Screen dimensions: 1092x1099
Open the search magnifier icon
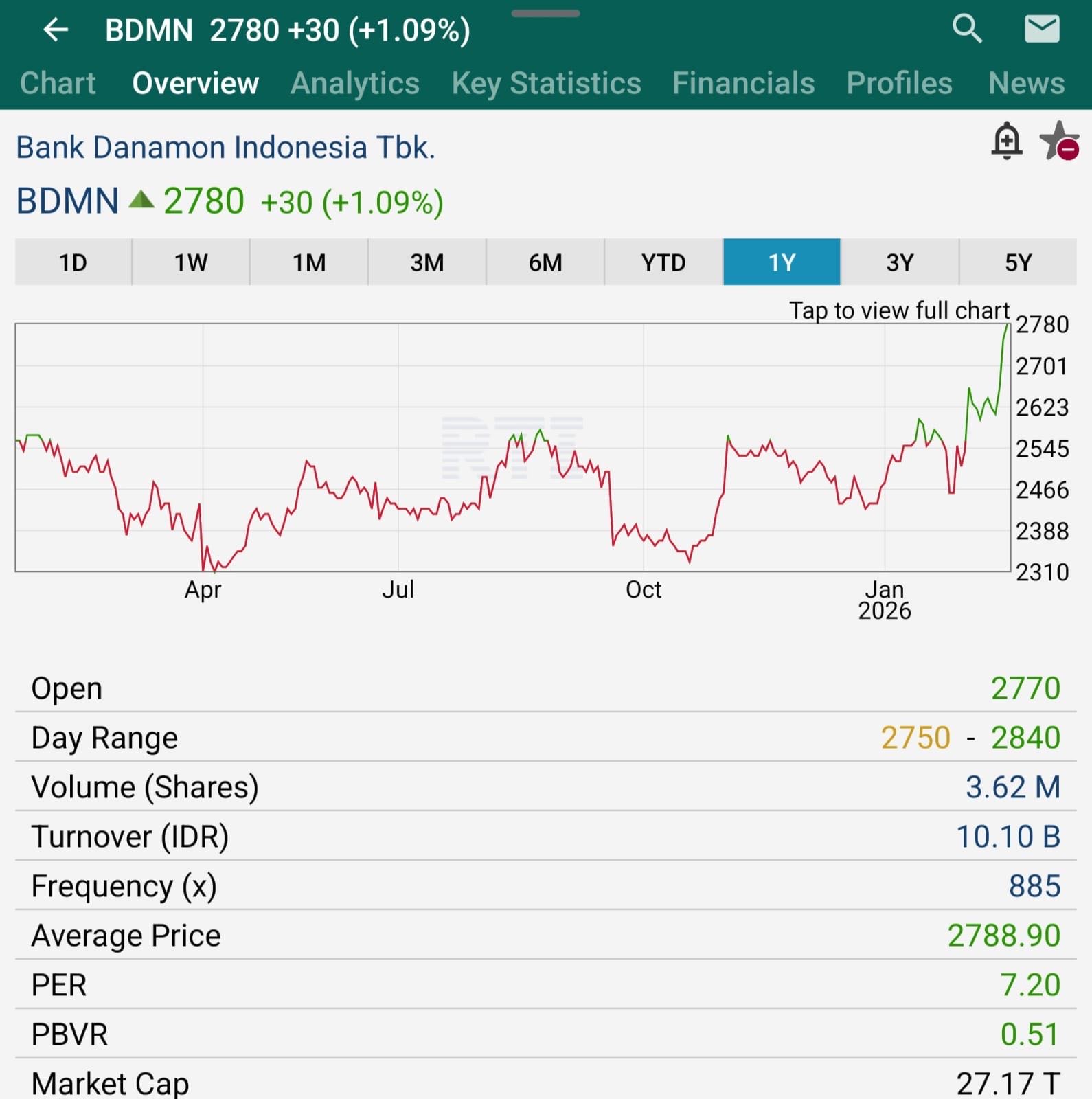tap(967, 29)
